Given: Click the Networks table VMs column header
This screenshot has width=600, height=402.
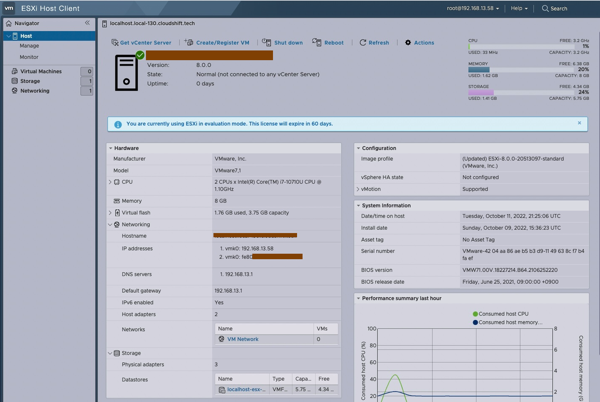Looking at the screenshot, I should pos(325,329).
